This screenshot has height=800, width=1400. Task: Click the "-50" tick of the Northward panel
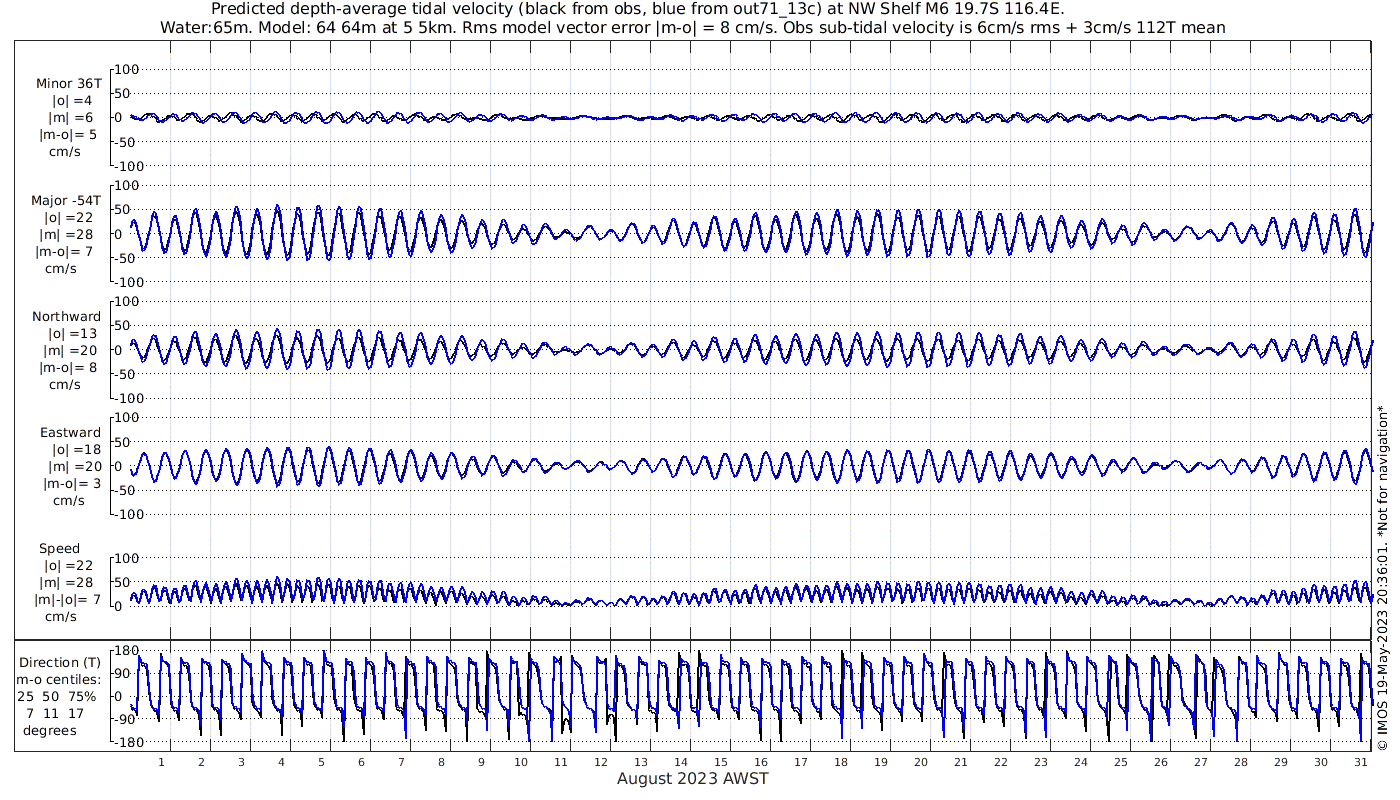click(x=124, y=374)
